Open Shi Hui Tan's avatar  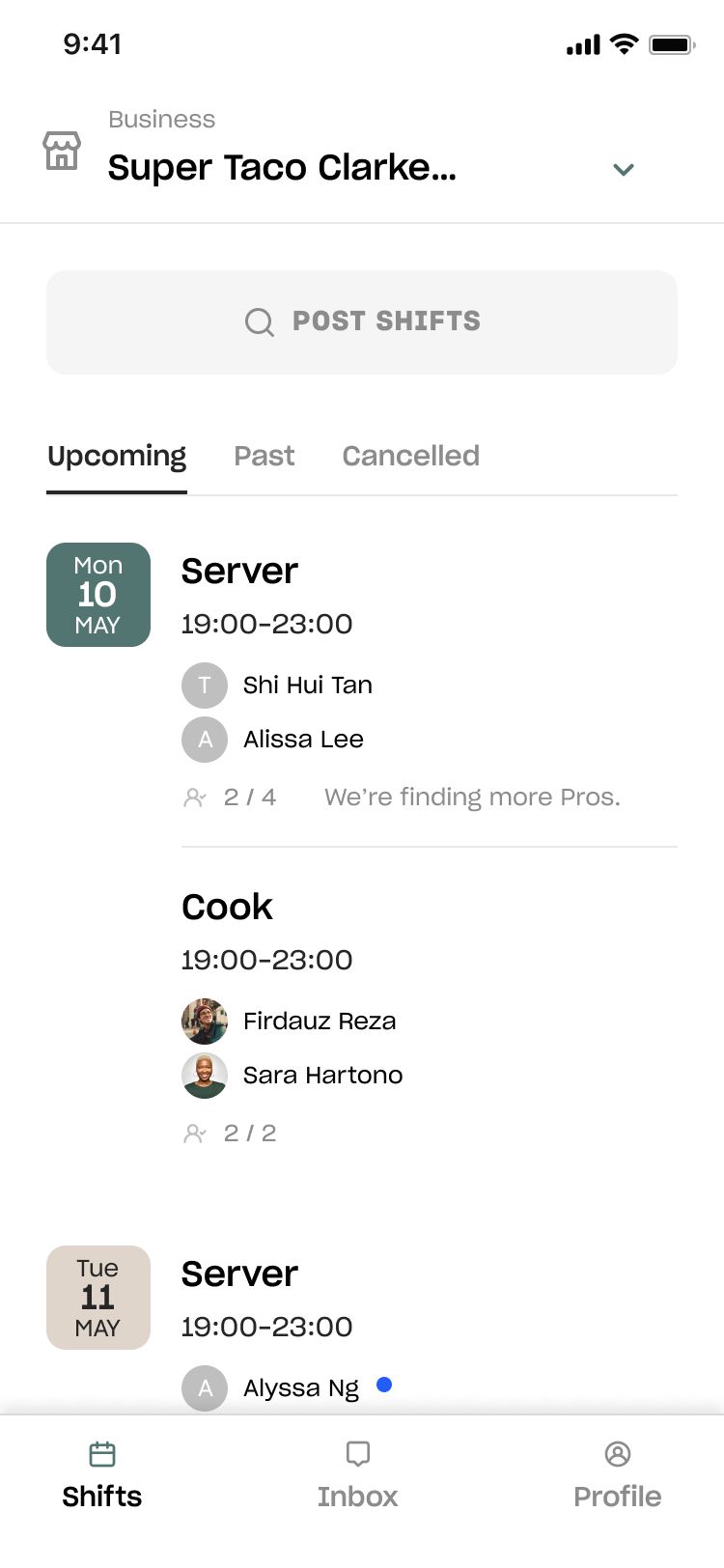(205, 686)
